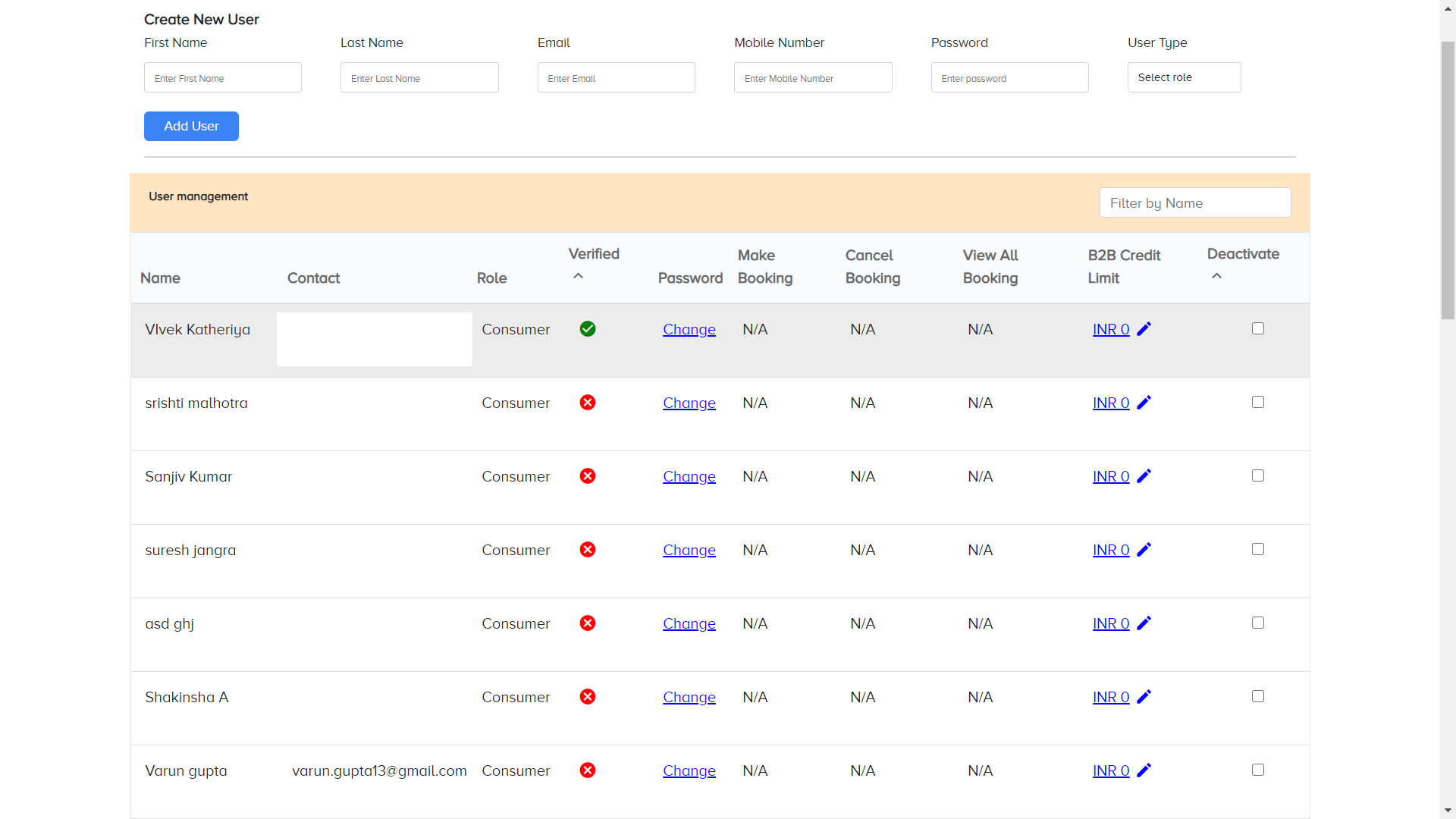Click the Role column header
The height and width of the screenshot is (819, 1456).
[x=491, y=278]
